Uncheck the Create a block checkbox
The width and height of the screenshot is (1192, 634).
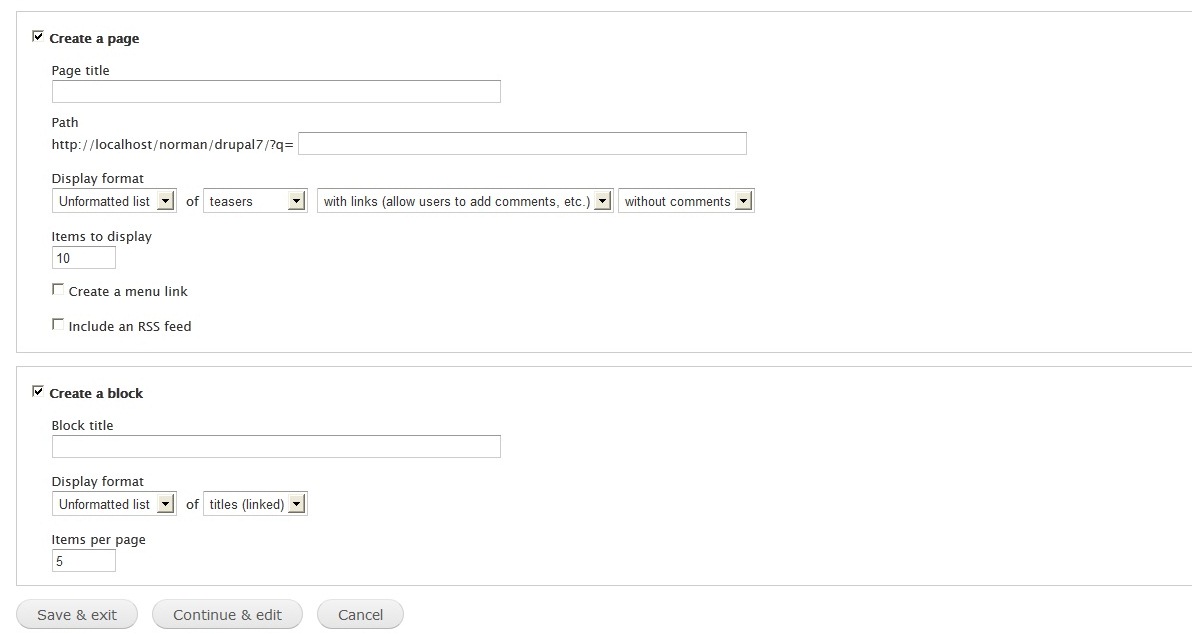coord(37,391)
